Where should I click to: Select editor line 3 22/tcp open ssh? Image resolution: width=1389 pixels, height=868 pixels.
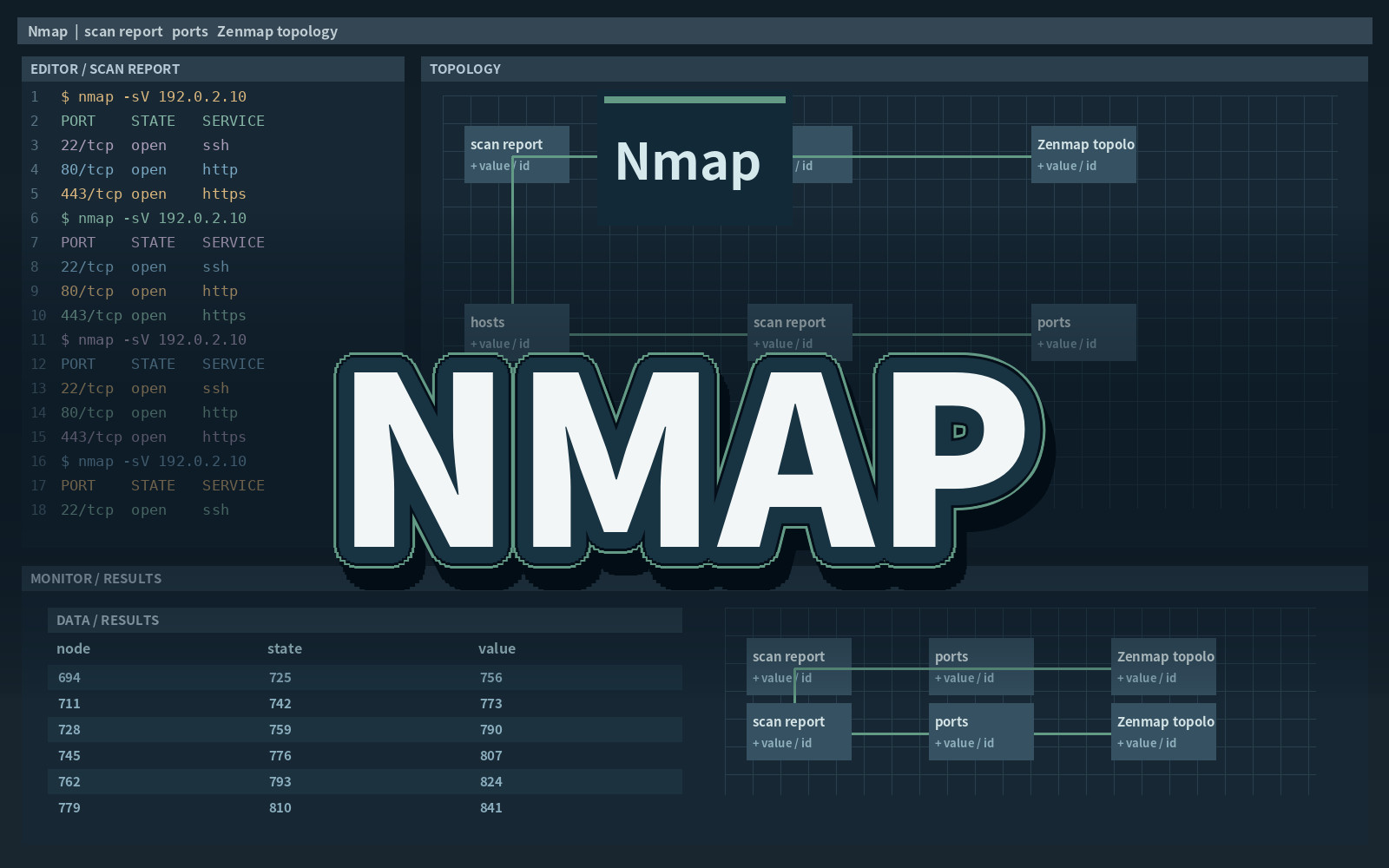[x=145, y=145]
